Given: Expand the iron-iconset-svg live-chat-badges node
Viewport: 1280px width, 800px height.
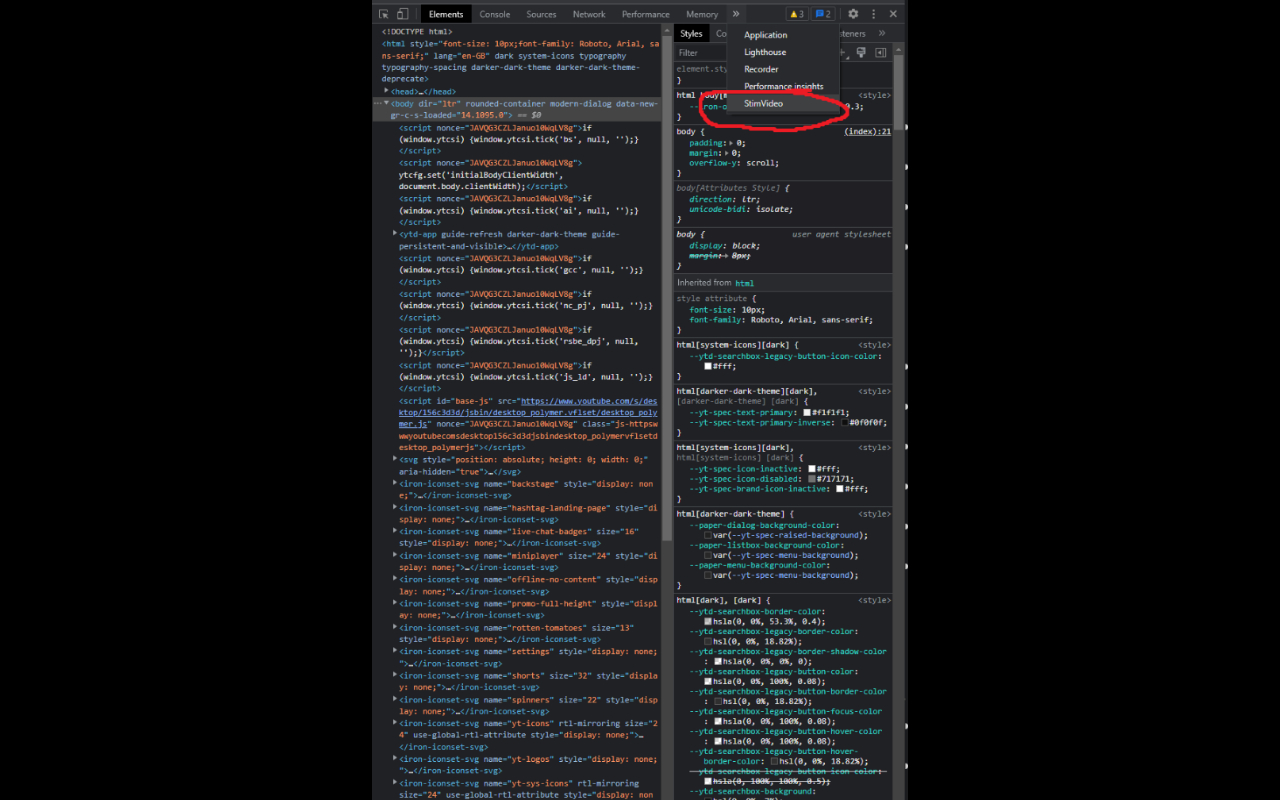Looking at the screenshot, I should point(395,531).
